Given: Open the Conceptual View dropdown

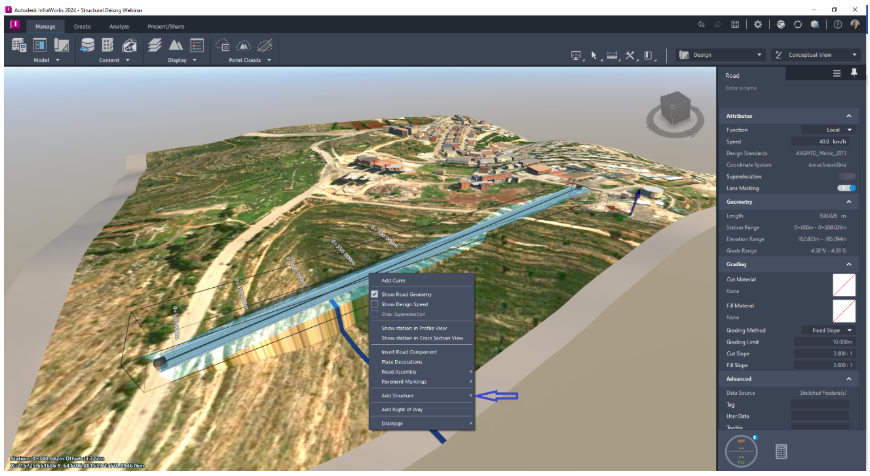Looking at the screenshot, I should coord(816,55).
